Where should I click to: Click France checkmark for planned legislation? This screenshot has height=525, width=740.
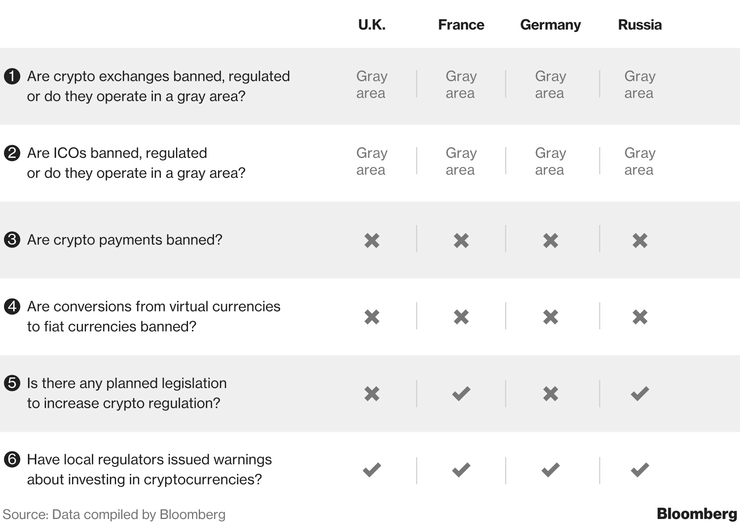coord(461,393)
